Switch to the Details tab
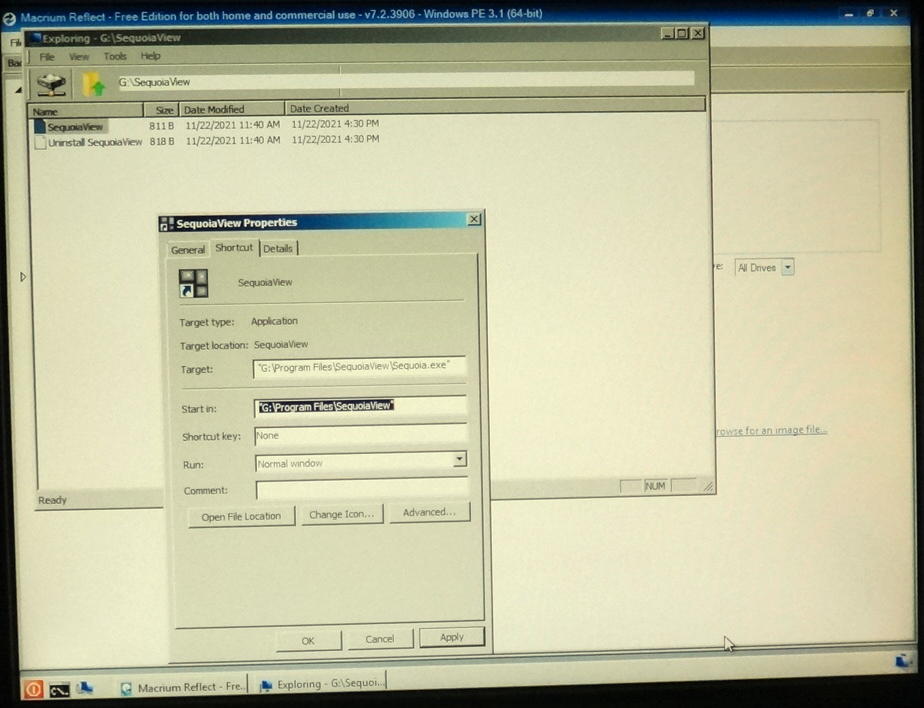The height and width of the screenshot is (708, 924). coord(278,249)
